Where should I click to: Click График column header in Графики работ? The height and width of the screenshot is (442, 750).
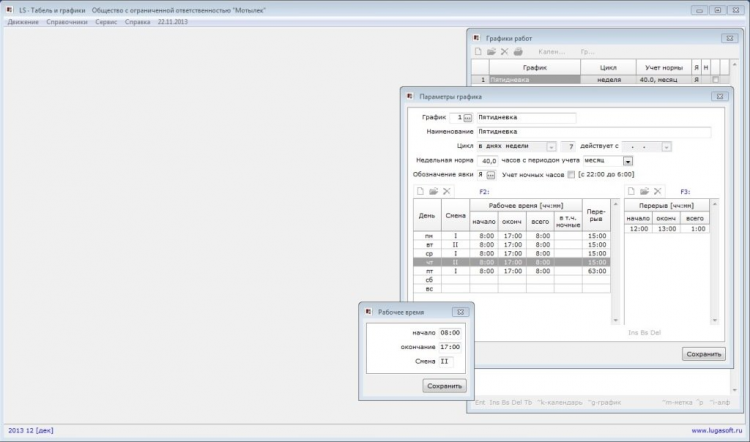(x=535, y=68)
